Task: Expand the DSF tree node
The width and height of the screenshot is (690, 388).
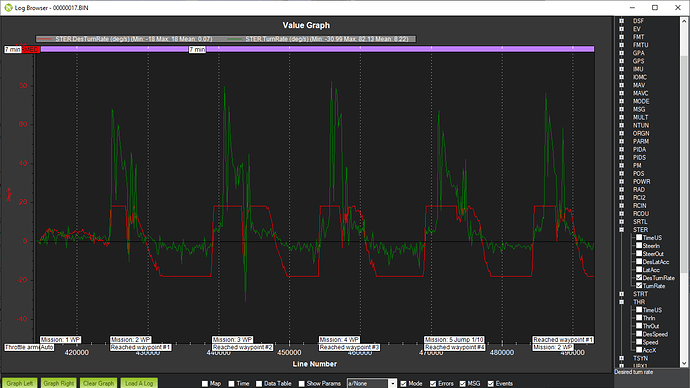Action: tap(621, 21)
